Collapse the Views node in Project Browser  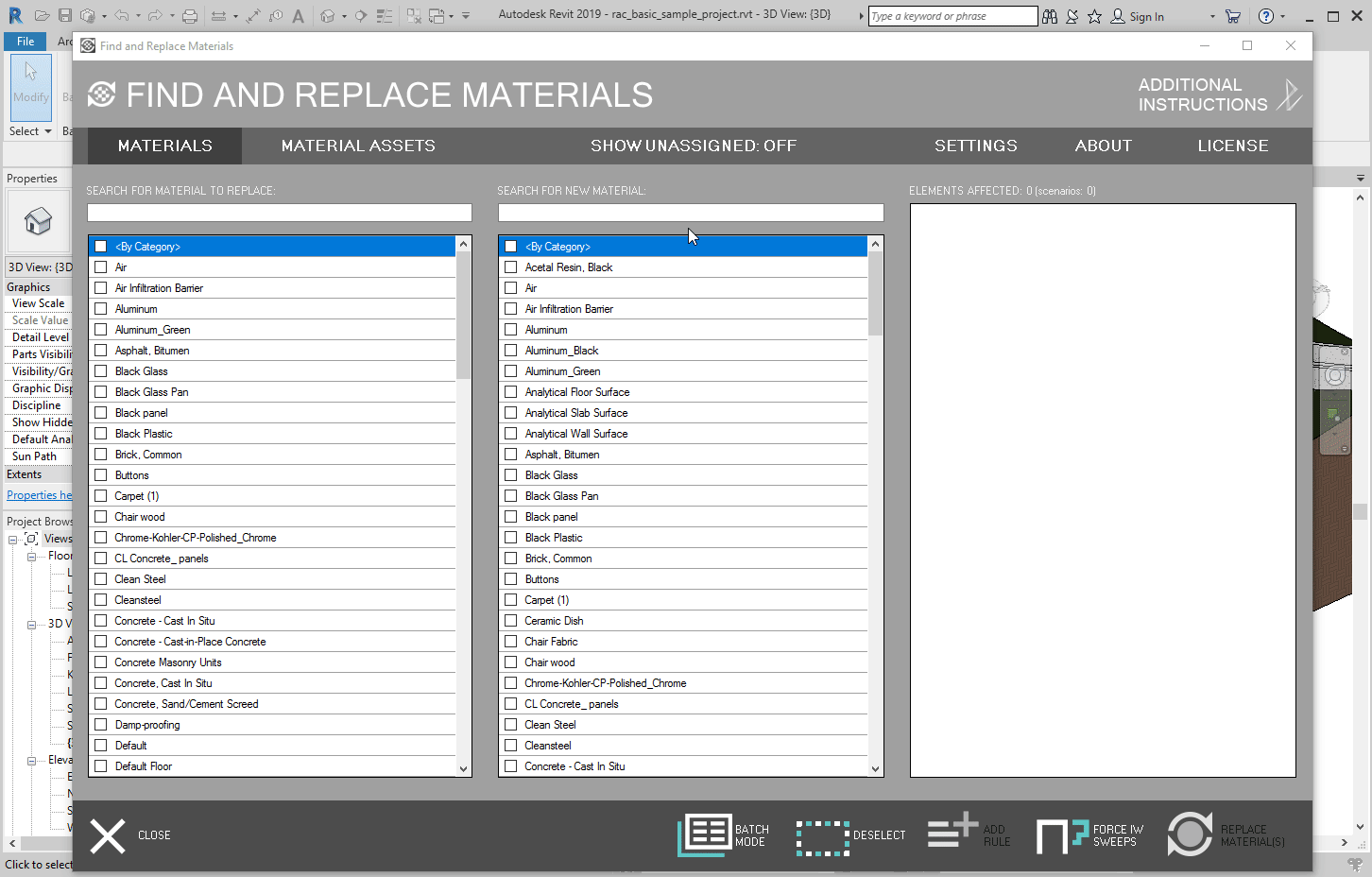click(x=13, y=540)
